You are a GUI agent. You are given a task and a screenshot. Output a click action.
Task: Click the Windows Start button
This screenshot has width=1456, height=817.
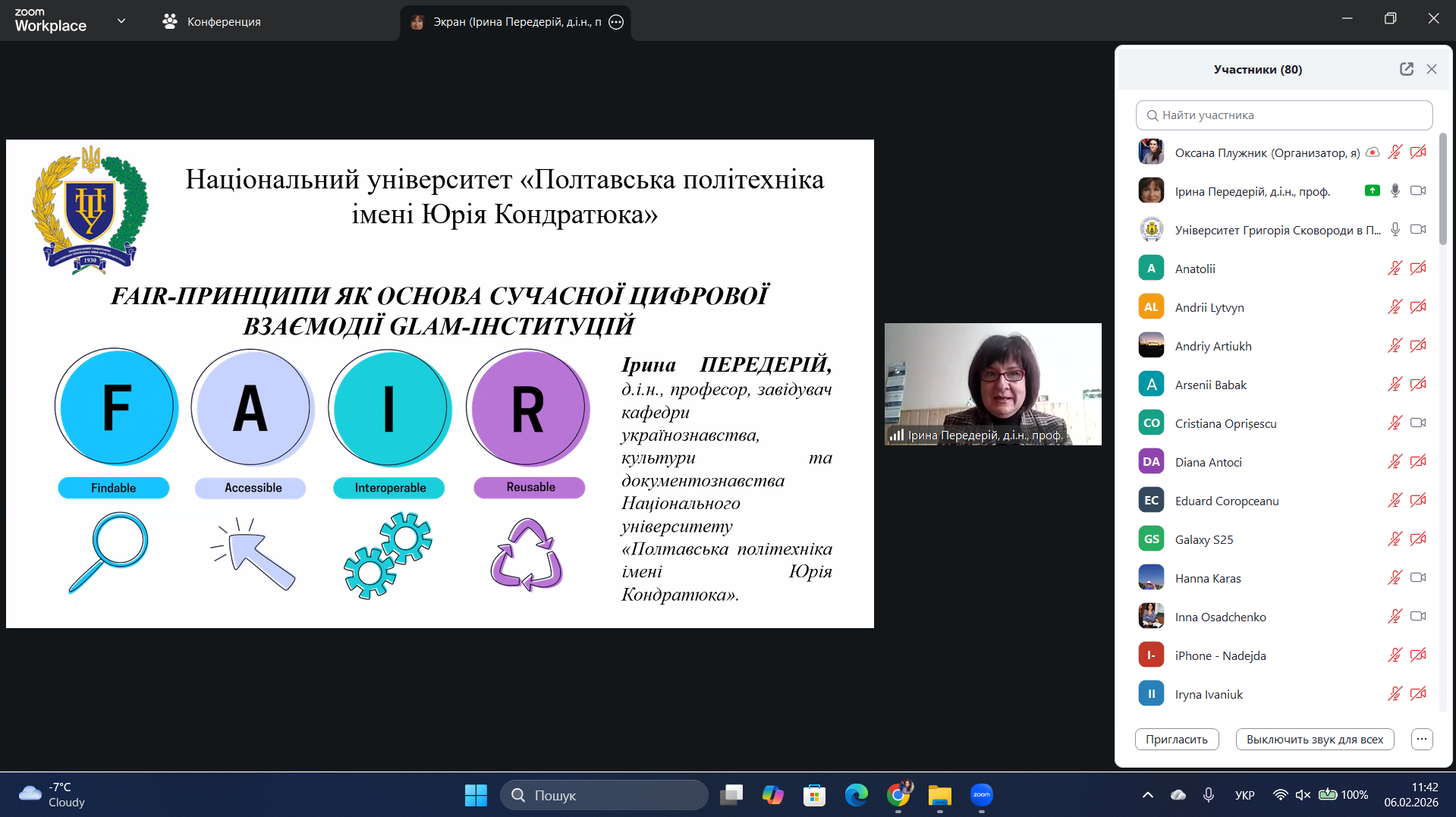click(476, 795)
